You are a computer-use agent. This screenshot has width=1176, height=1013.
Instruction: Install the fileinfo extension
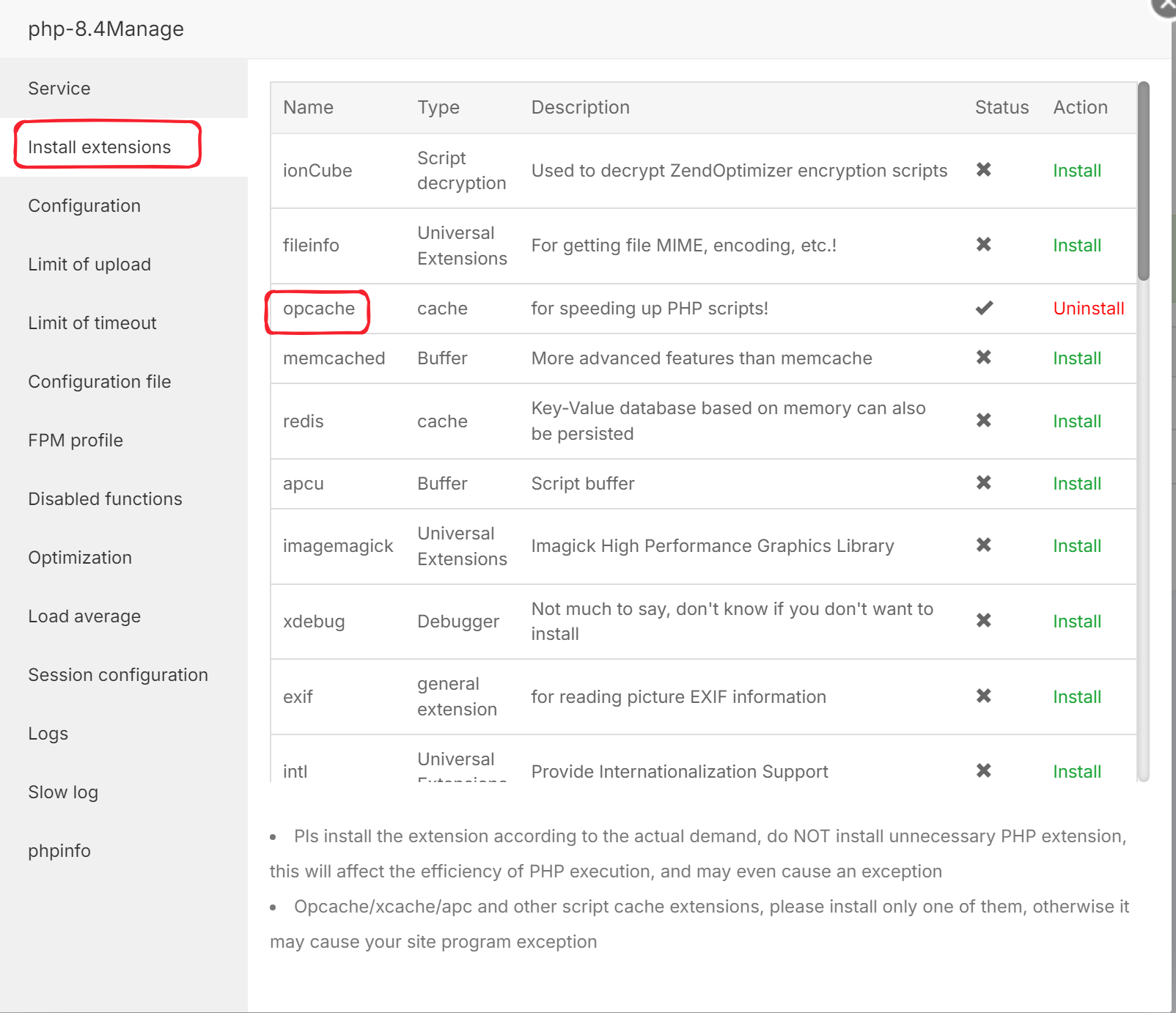point(1076,246)
